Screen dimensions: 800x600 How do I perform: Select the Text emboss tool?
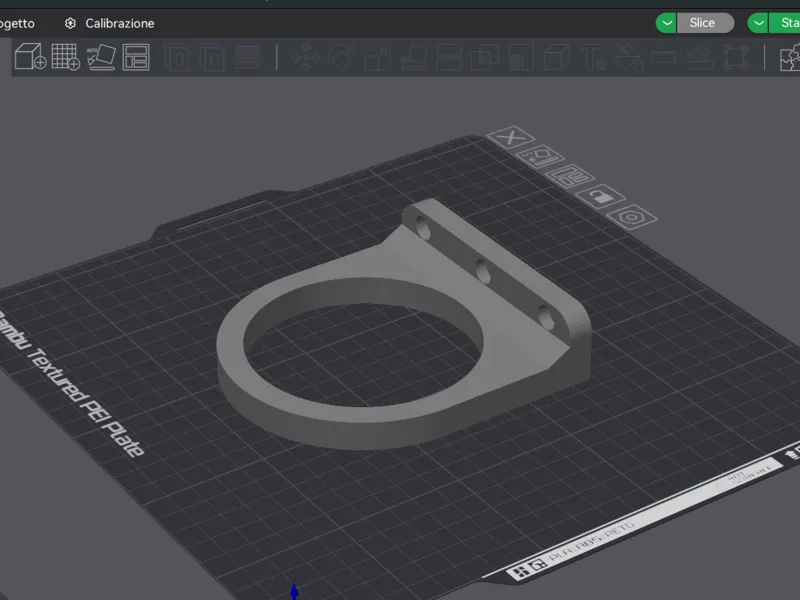tap(593, 57)
